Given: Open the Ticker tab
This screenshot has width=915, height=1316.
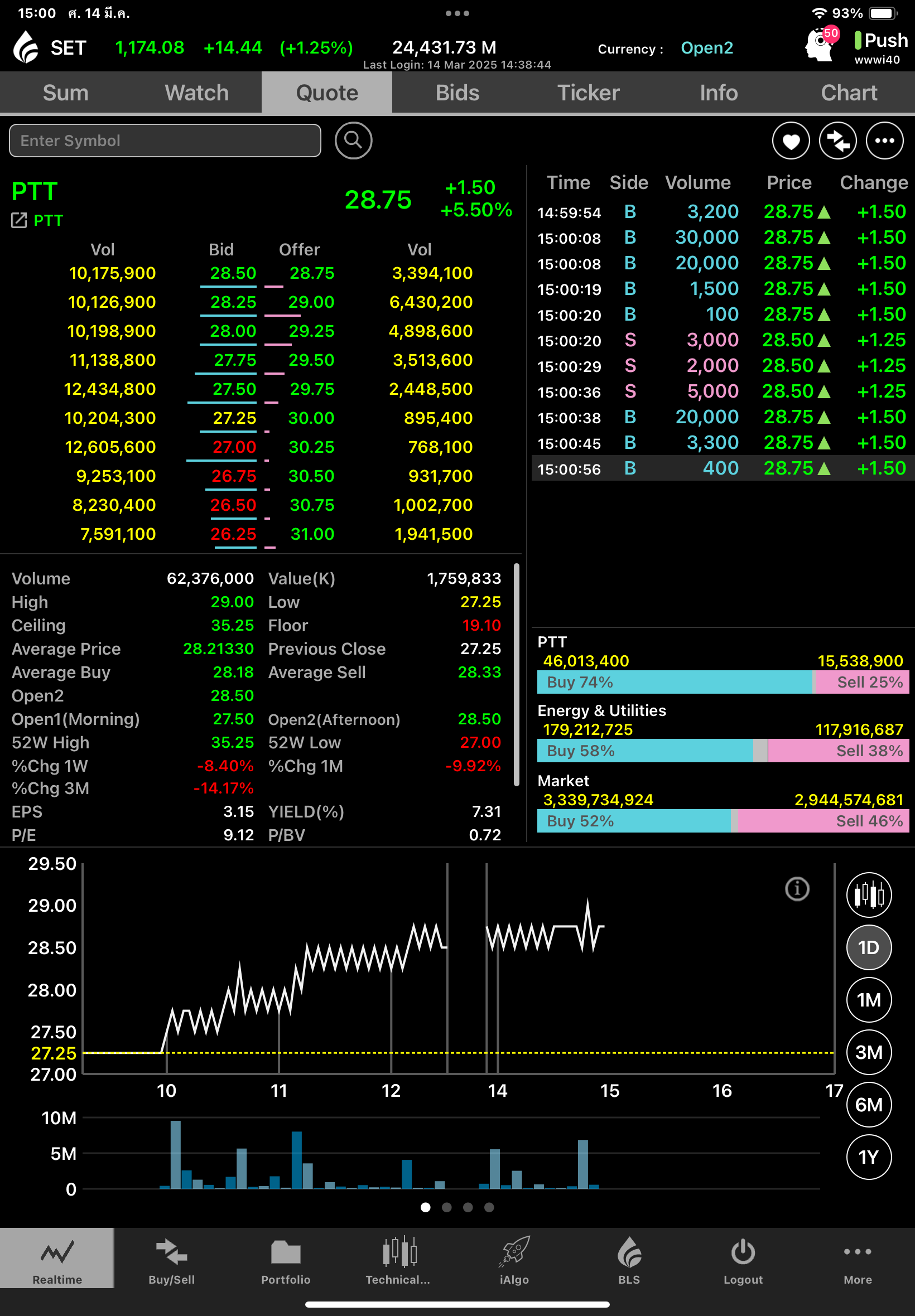Looking at the screenshot, I should tap(588, 93).
